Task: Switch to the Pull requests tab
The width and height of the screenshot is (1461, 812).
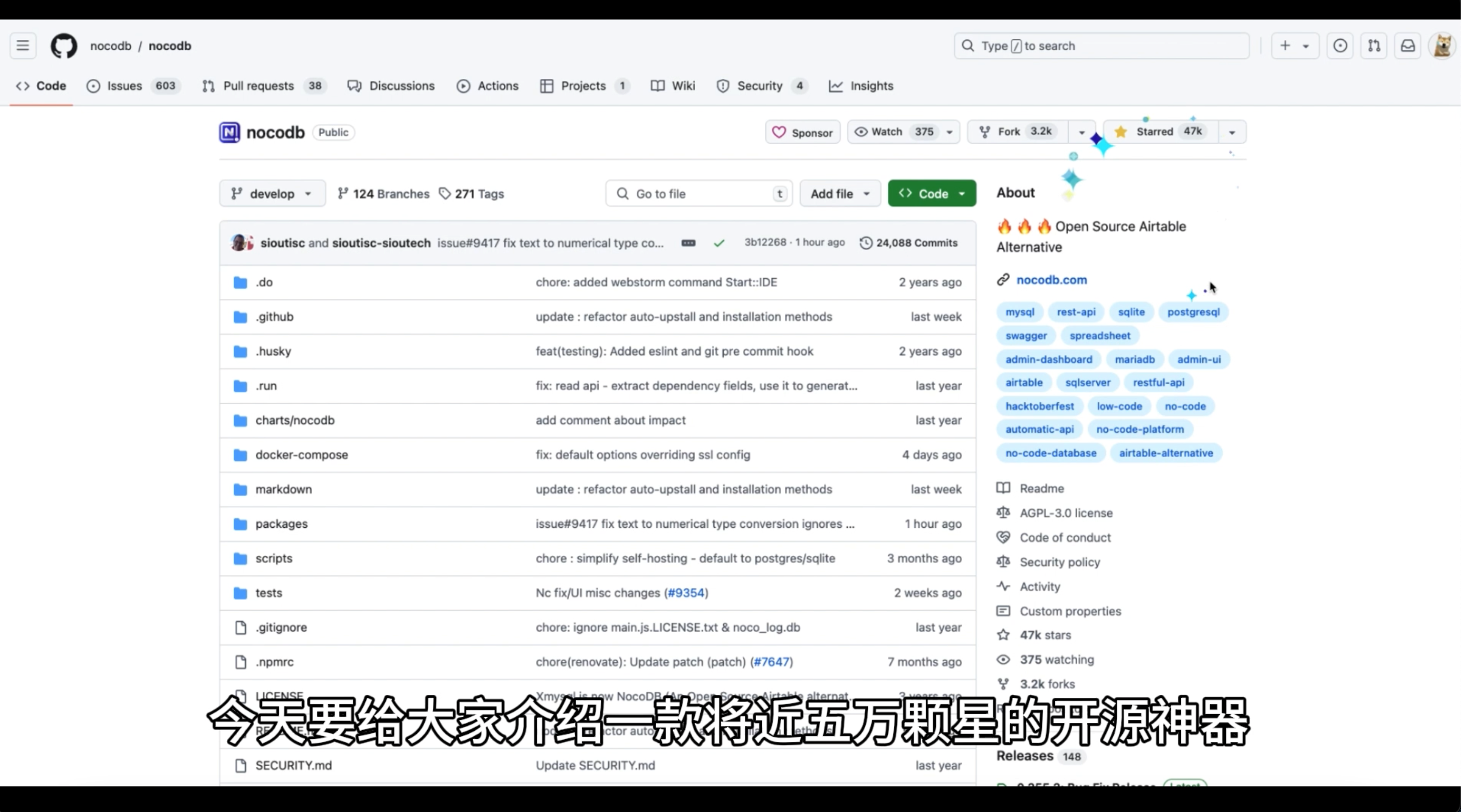Action: [x=264, y=86]
